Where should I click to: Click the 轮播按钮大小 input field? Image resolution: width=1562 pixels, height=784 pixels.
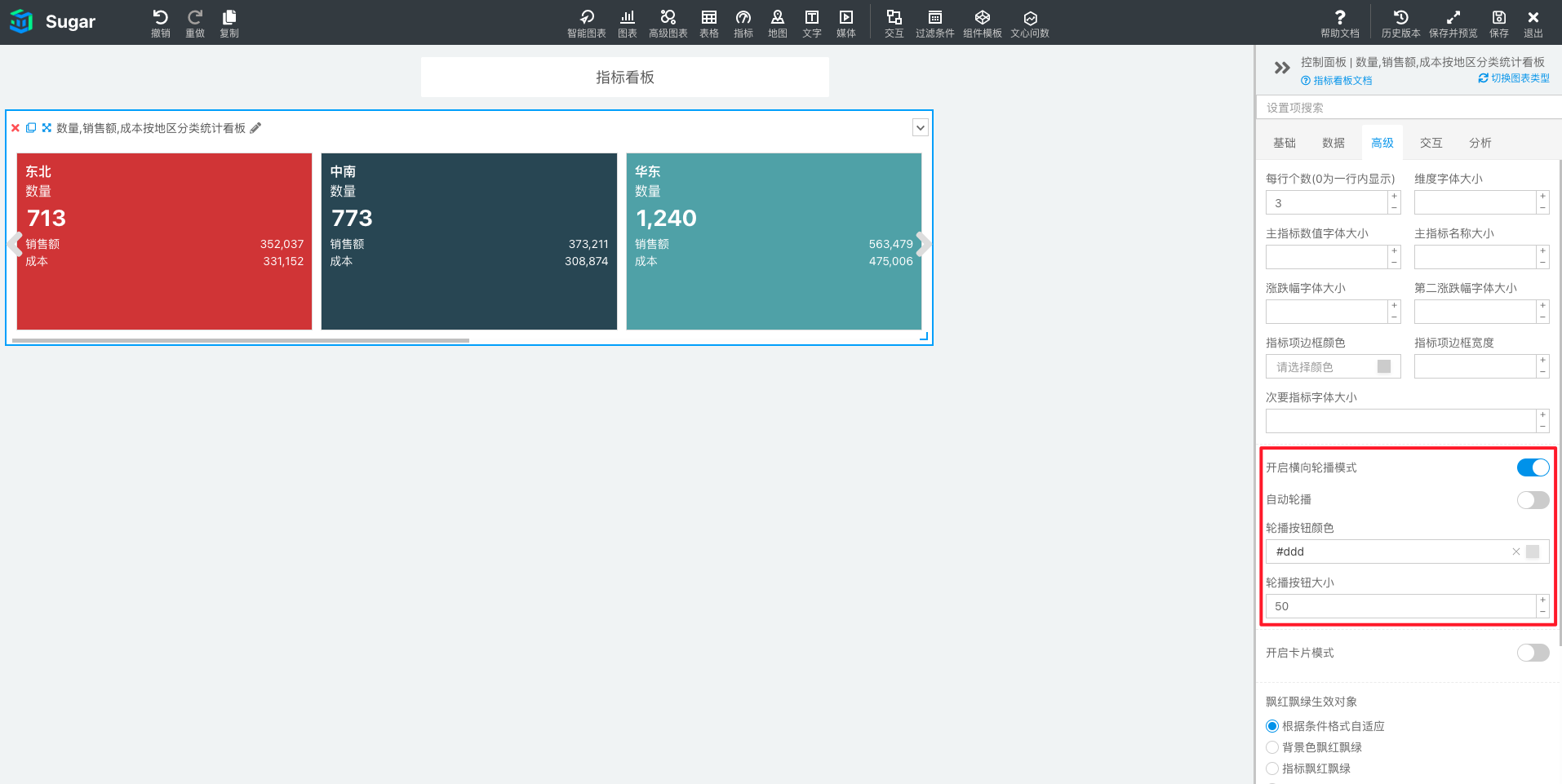pos(1401,606)
